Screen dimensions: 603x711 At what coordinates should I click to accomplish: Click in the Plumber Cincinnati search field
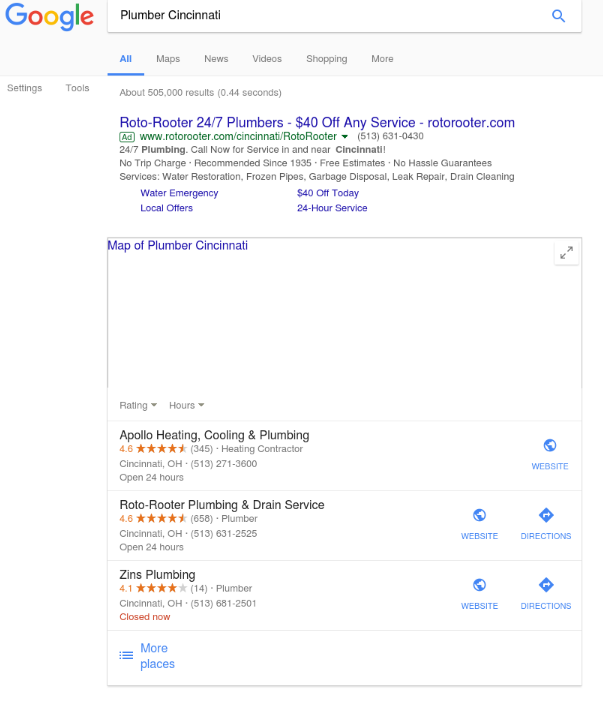[x=326, y=15]
